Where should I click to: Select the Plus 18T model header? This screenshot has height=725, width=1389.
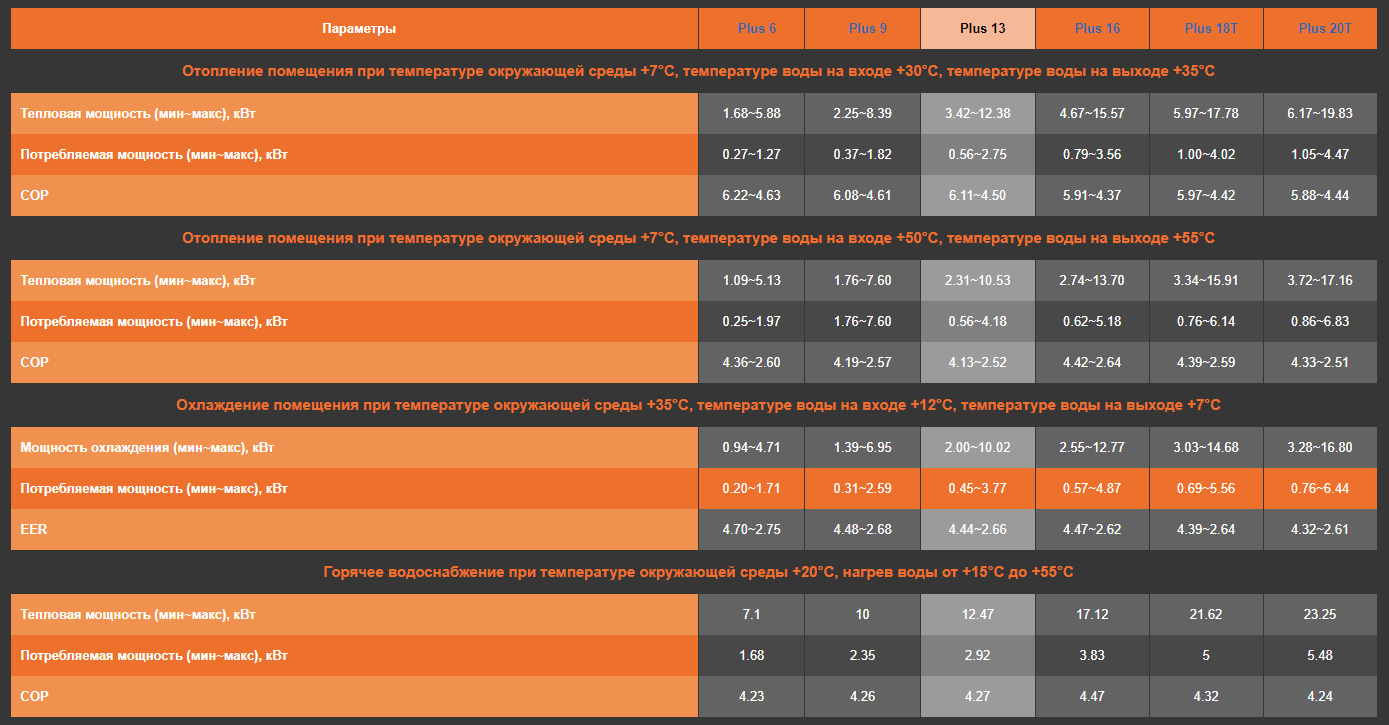click(1211, 28)
